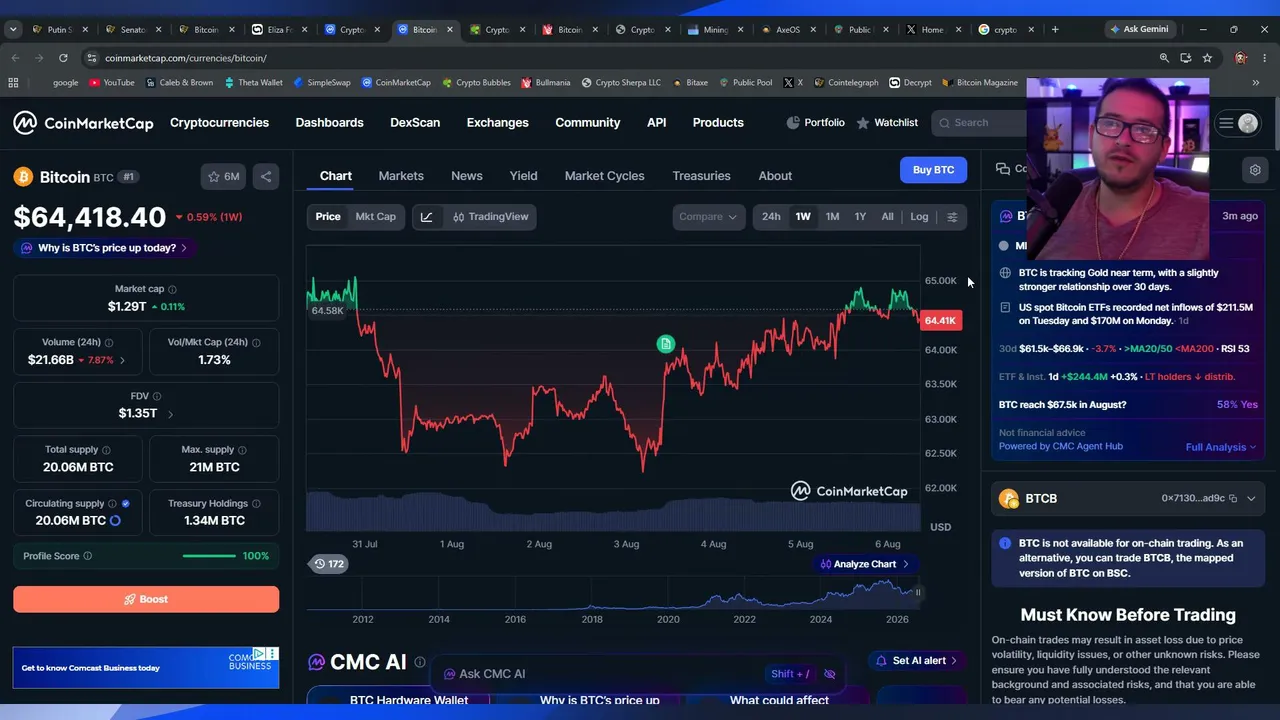Viewport: 1280px width, 720px height.
Task: Click the CMC AI info icon
Action: pos(420,662)
